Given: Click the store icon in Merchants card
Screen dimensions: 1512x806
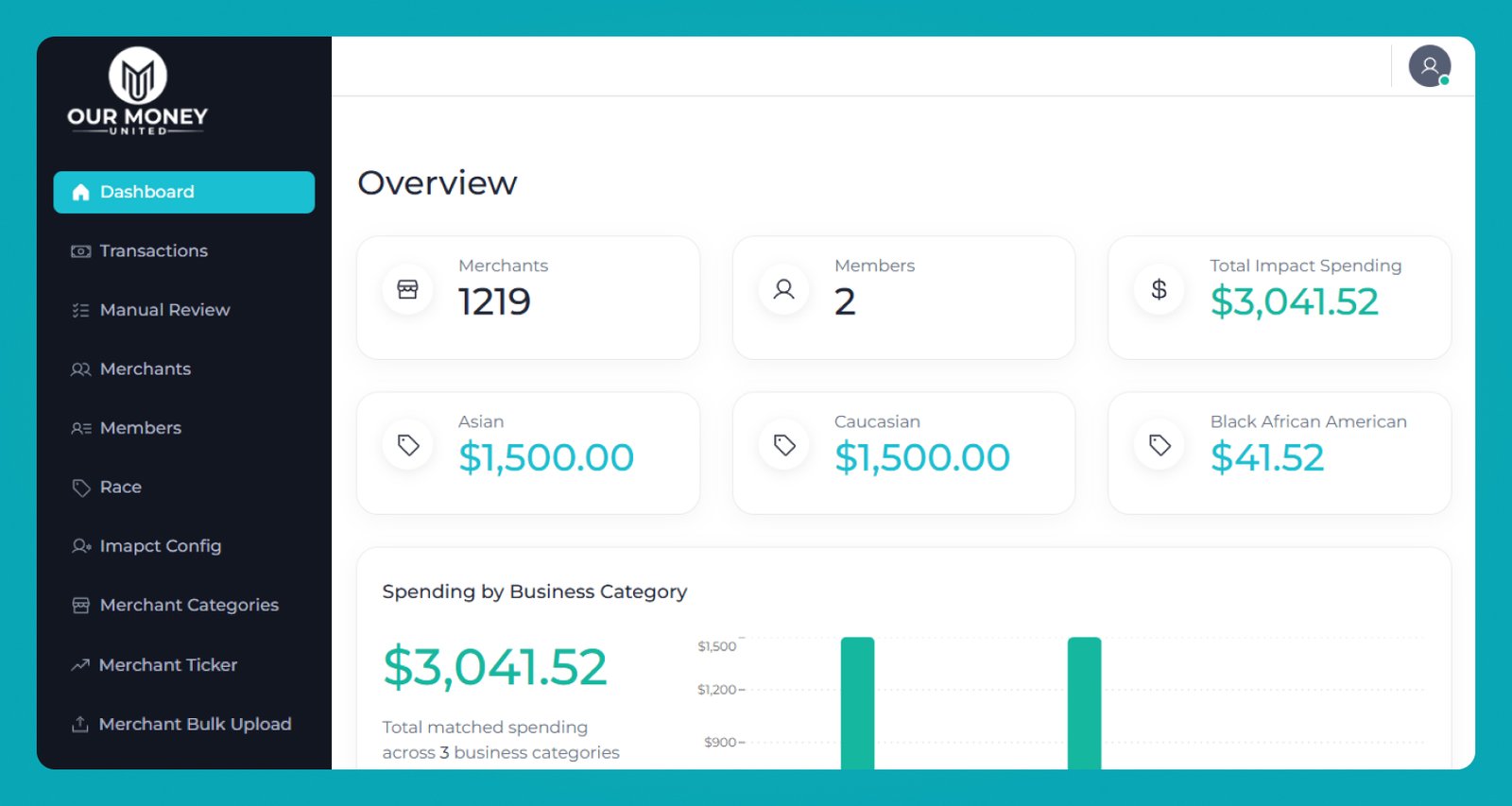Looking at the screenshot, I should coord(407,289).
